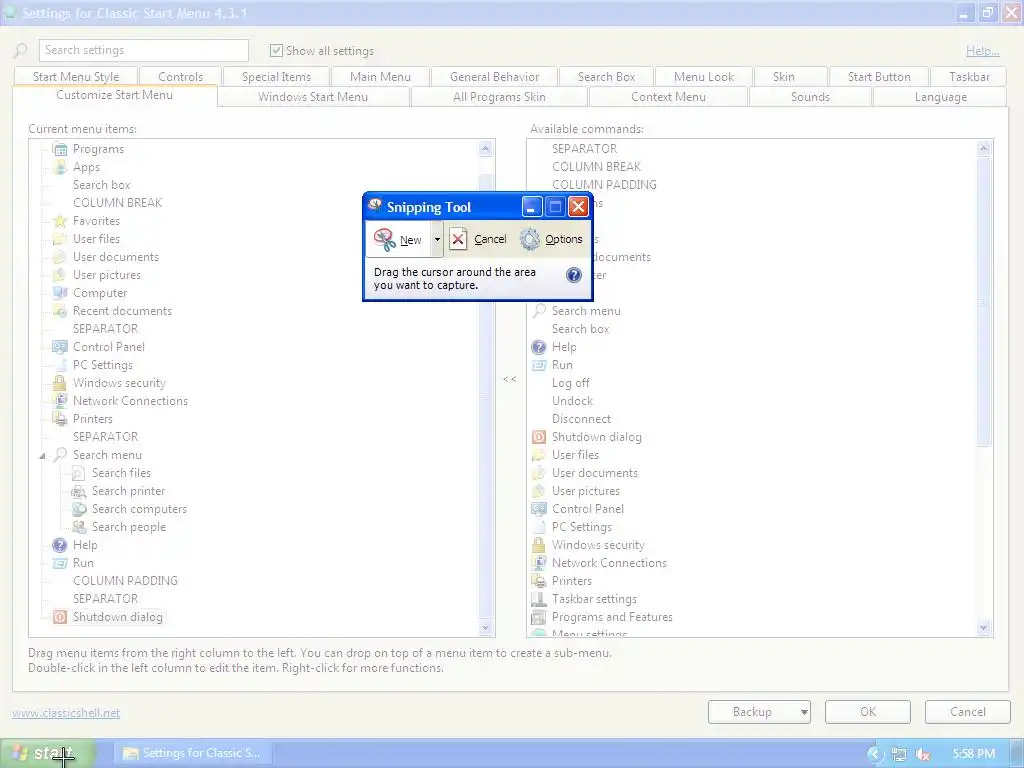Click the Search settings input field
The image size is (1024, 768).
[x=144, y=50]
